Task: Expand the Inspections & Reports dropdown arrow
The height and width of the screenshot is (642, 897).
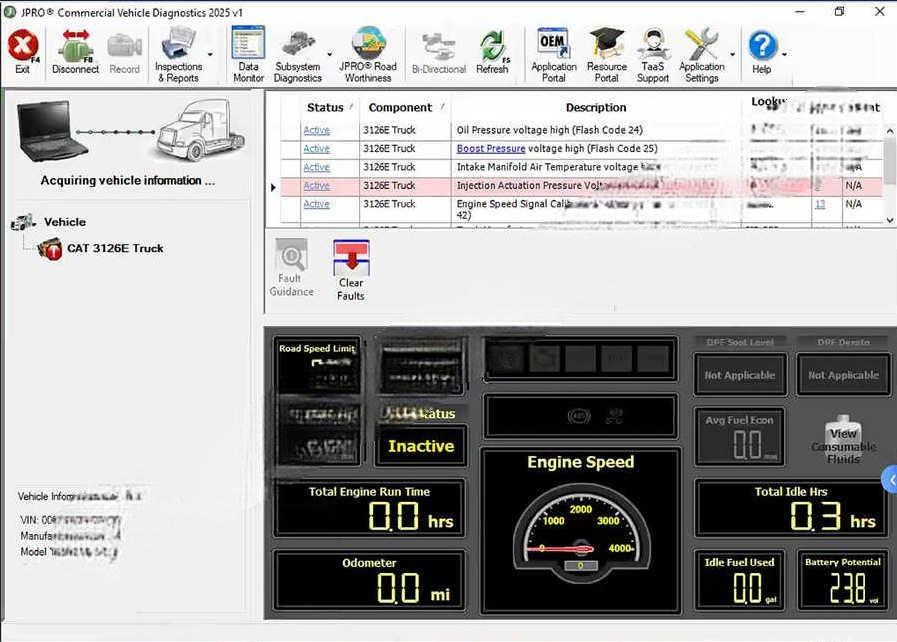Action: (x=210, y=55)
